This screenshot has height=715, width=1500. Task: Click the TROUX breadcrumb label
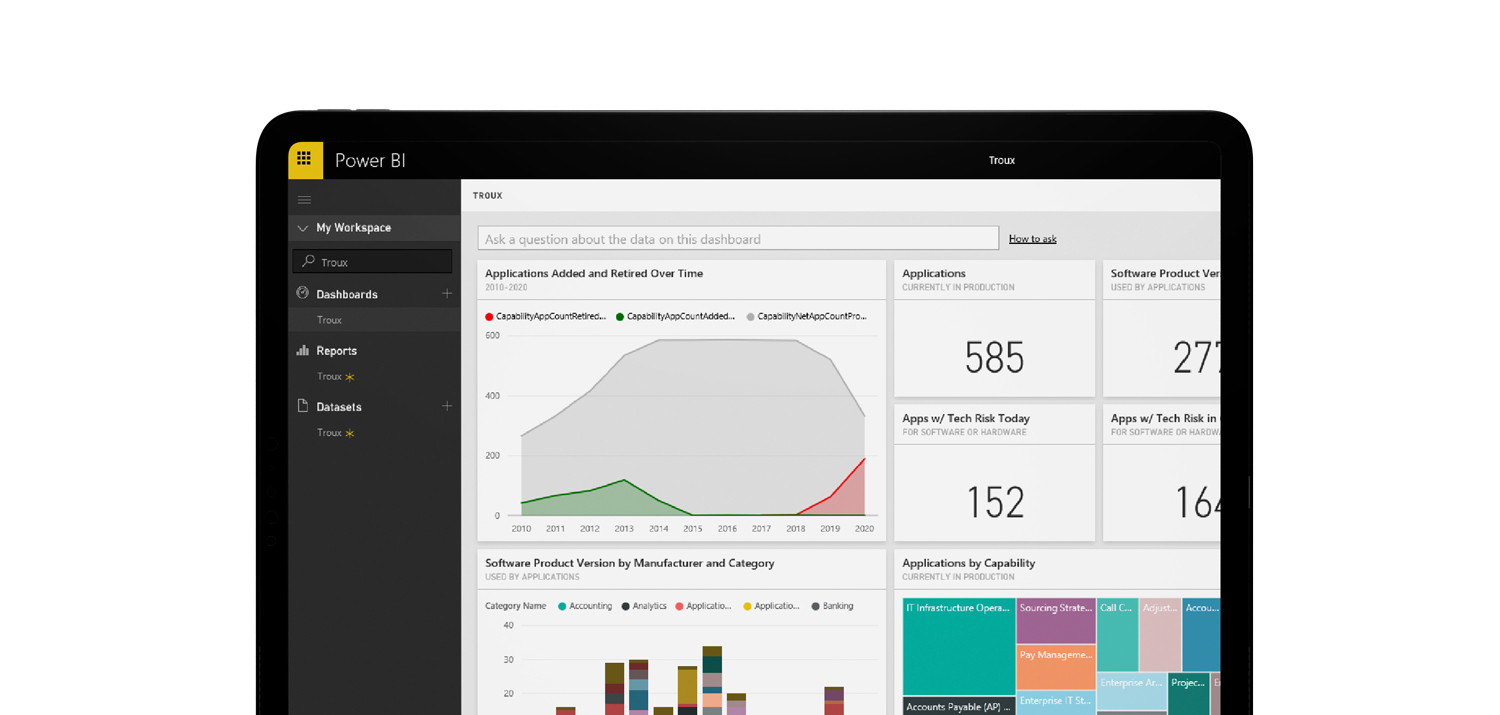point(488,196)
